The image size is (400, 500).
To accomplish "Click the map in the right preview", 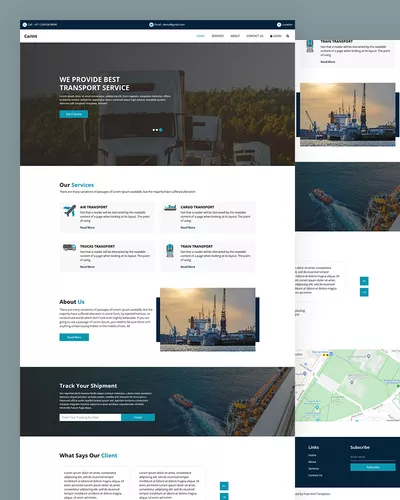I will coord(348,385).
